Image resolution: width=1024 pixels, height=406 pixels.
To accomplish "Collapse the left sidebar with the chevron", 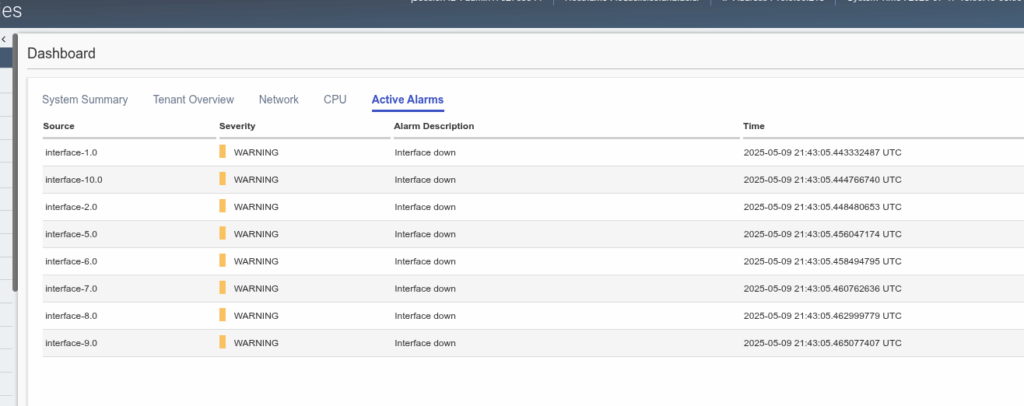I will (x=4, y=39).
